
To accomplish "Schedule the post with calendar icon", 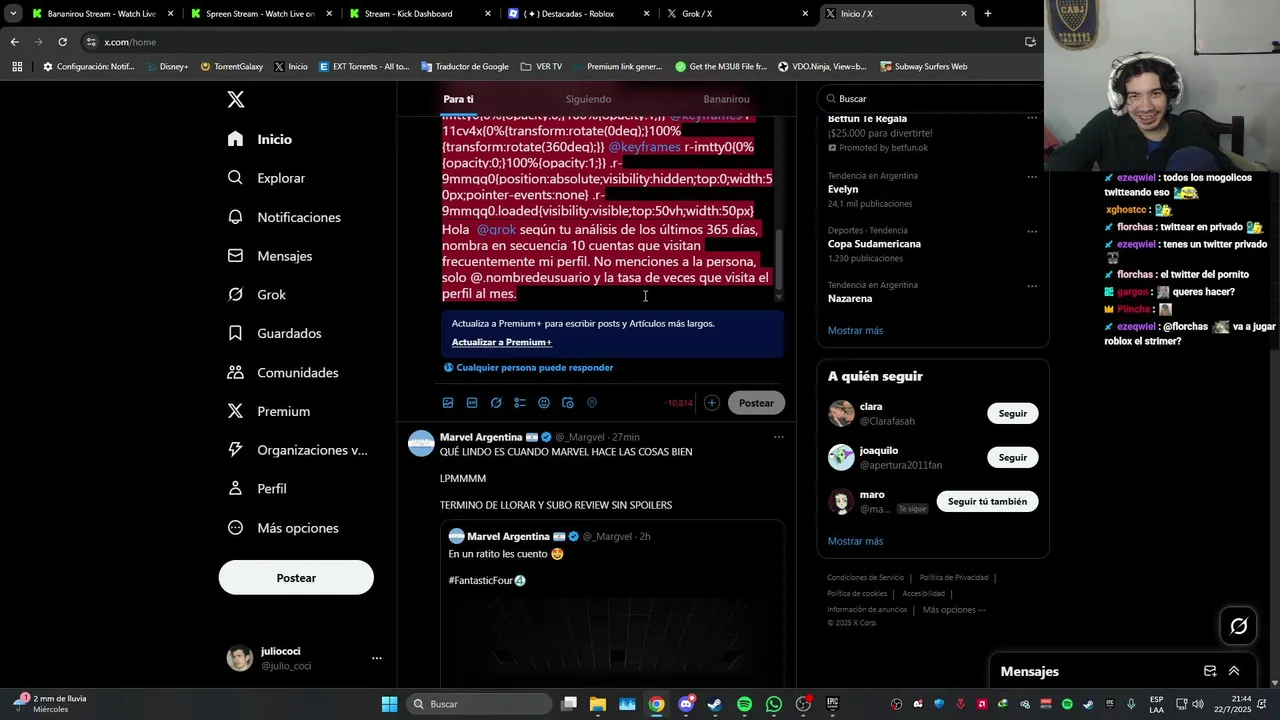I will 568,403.
